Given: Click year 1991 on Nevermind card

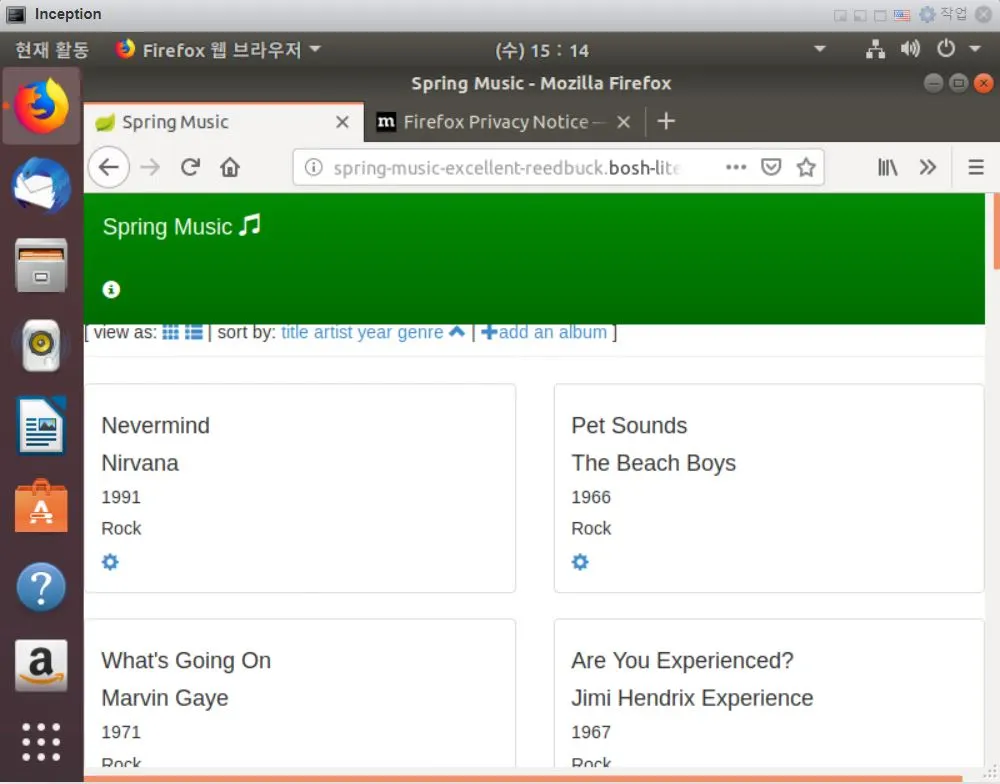Looking at the screenshot, I should tap(121, 497).
